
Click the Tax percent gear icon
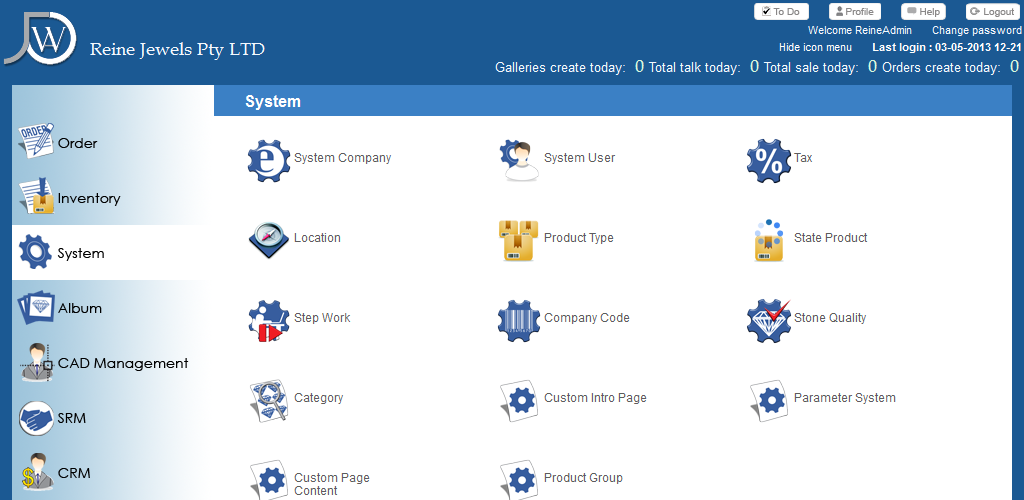click(x=768, y=160)
